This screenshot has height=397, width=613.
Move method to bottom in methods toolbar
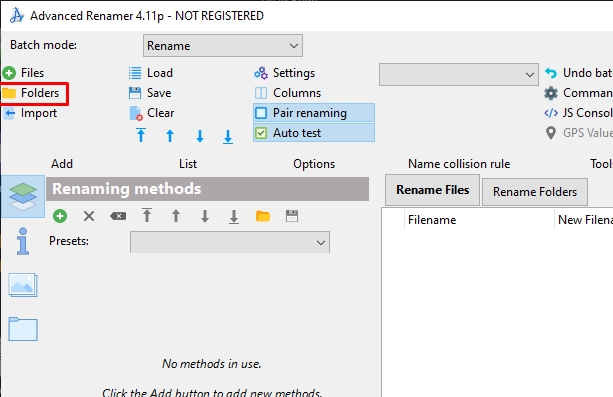[x=234, y=217]
